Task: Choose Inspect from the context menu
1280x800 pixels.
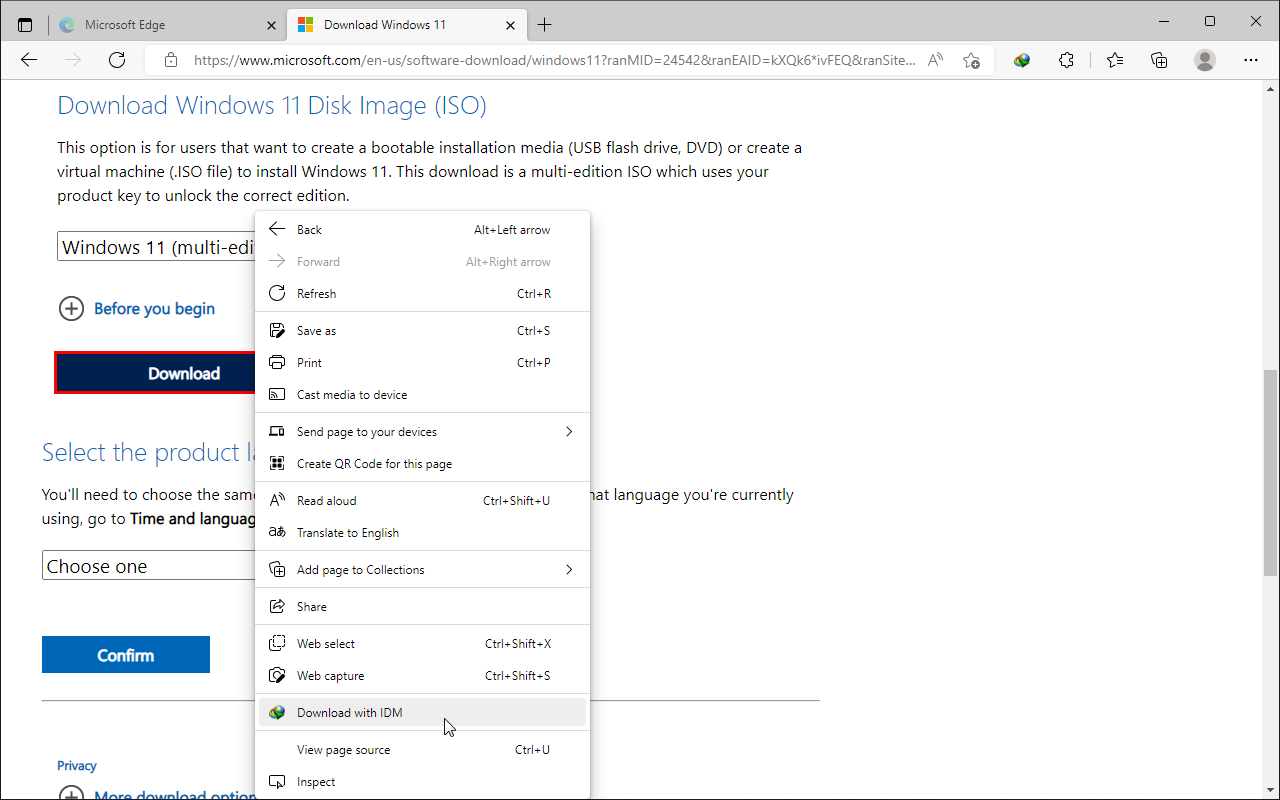Action: (x=422, y=782)
